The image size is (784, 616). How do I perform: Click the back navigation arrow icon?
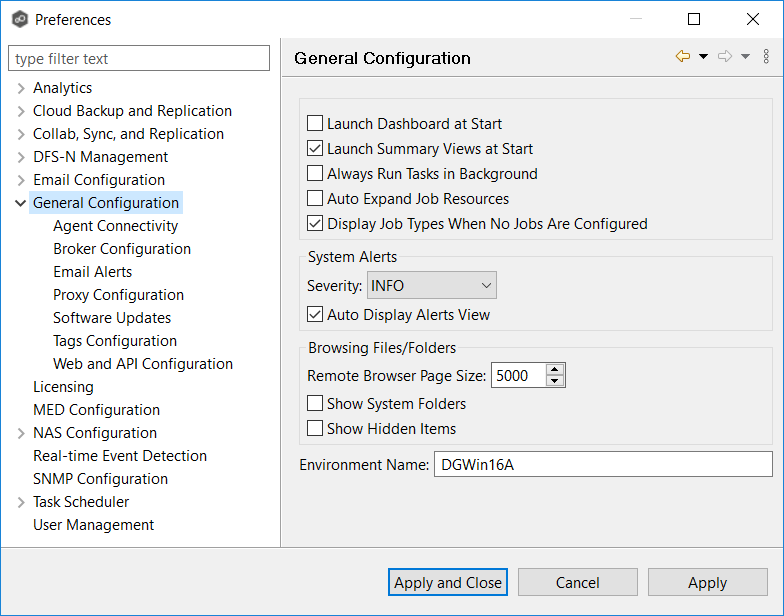click(x=683, y=57)
